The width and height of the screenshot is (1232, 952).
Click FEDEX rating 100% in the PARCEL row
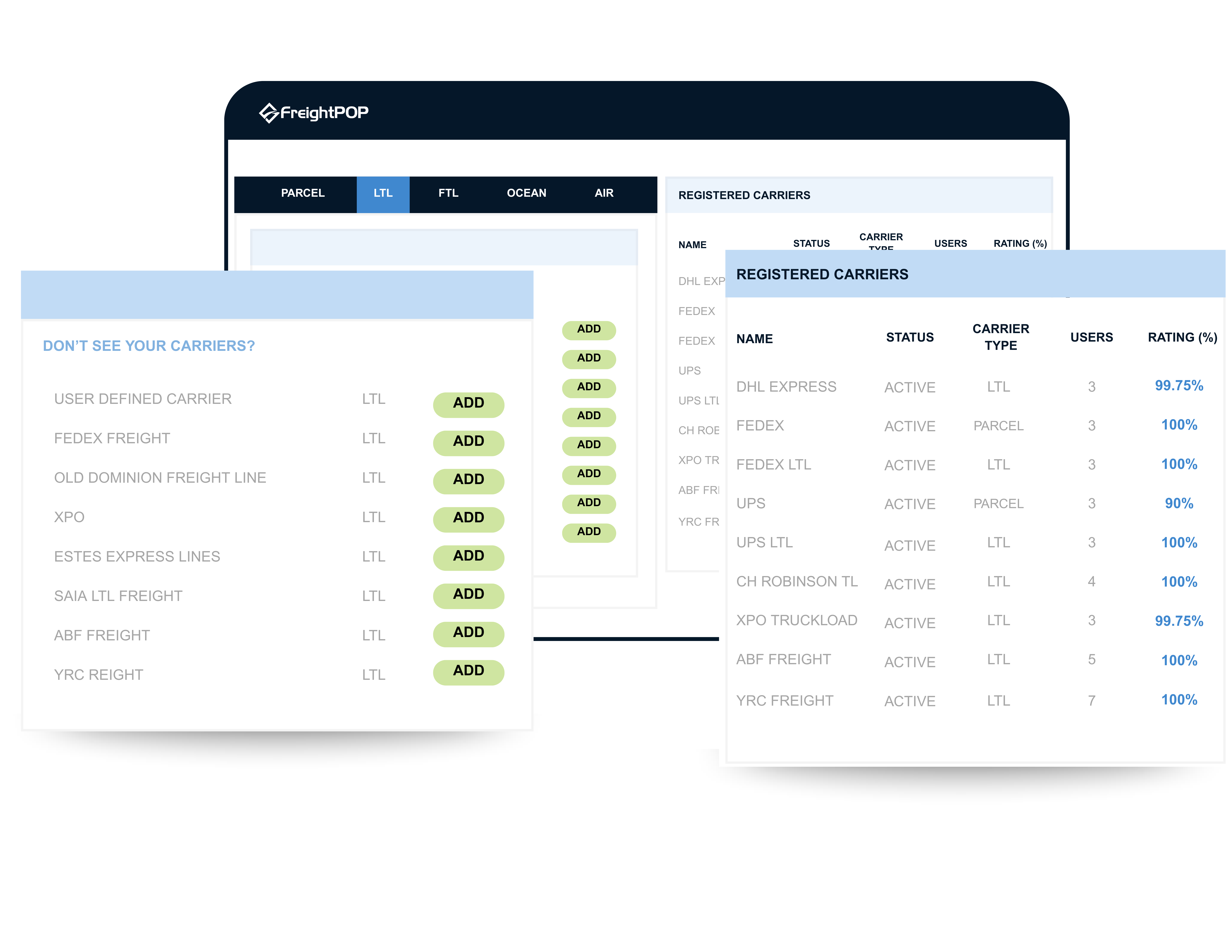(x=1179, y=425)
